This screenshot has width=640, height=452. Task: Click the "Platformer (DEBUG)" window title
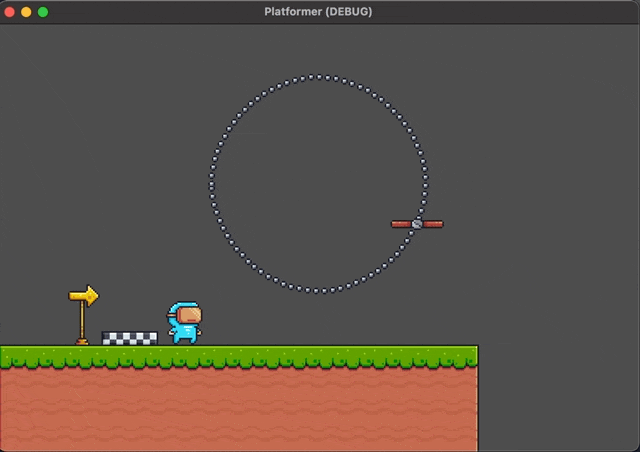click(318, 12)
